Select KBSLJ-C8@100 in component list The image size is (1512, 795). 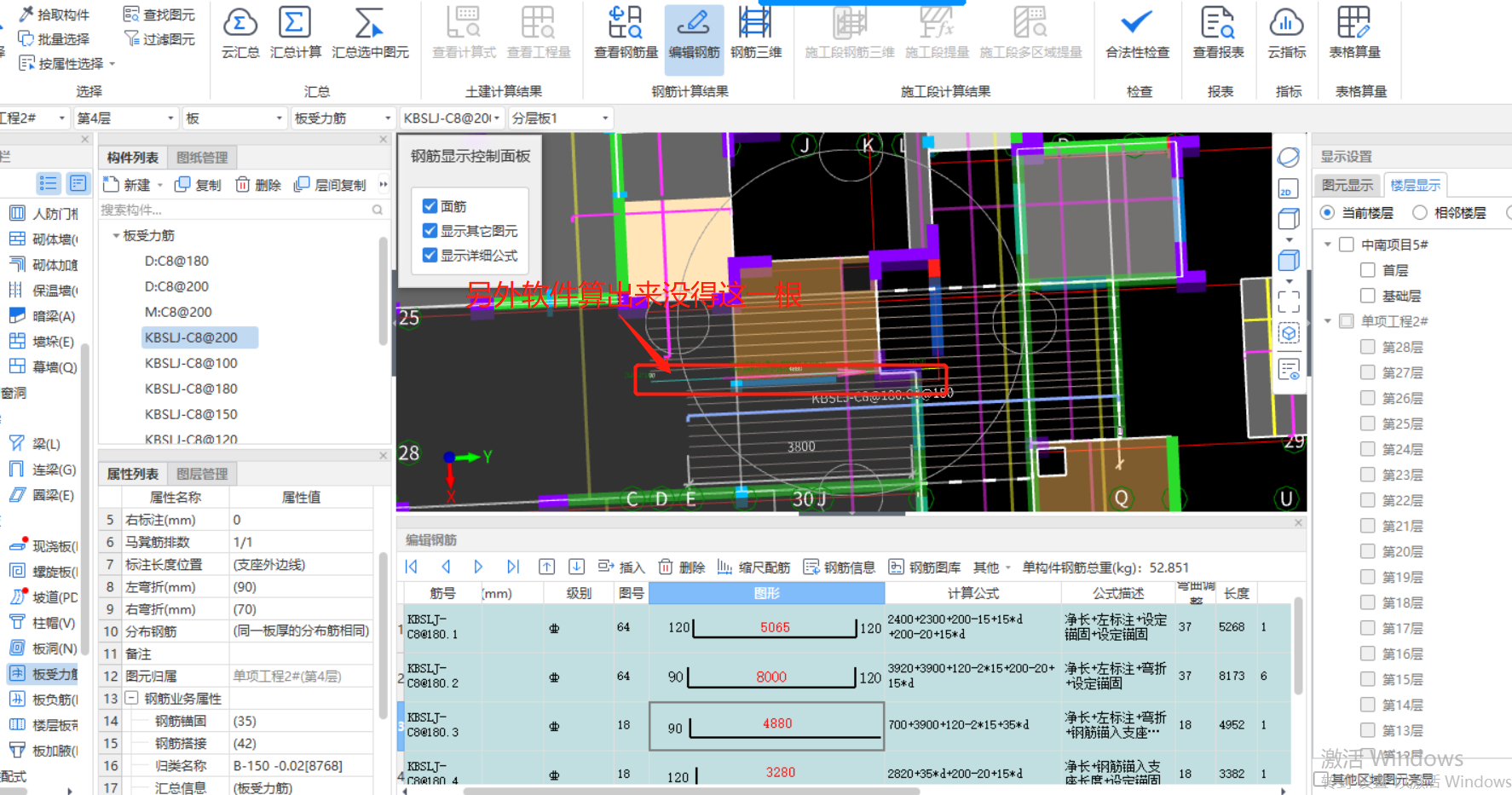point(191,363)
